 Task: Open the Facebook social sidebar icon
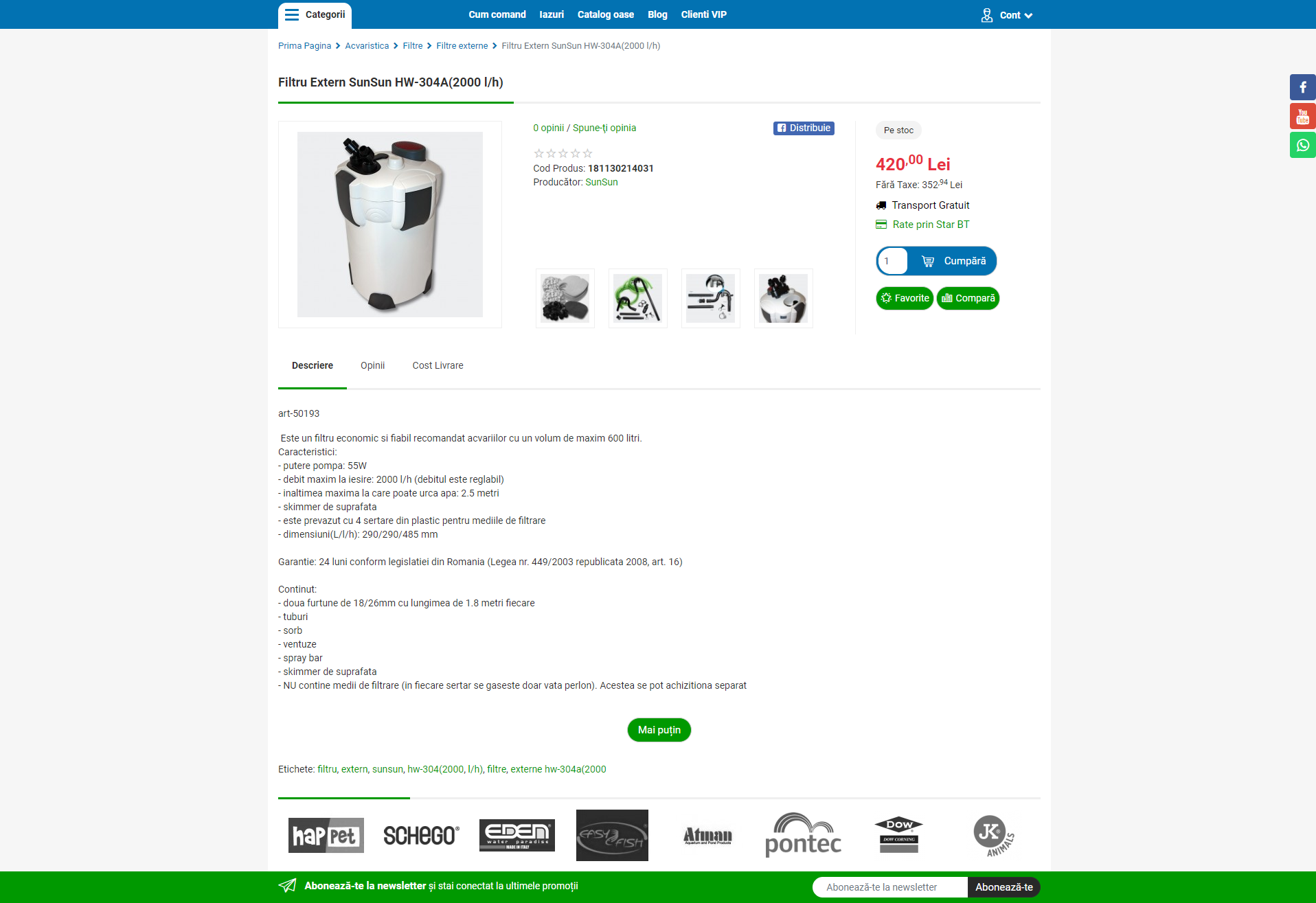(x=1302, y=87)
